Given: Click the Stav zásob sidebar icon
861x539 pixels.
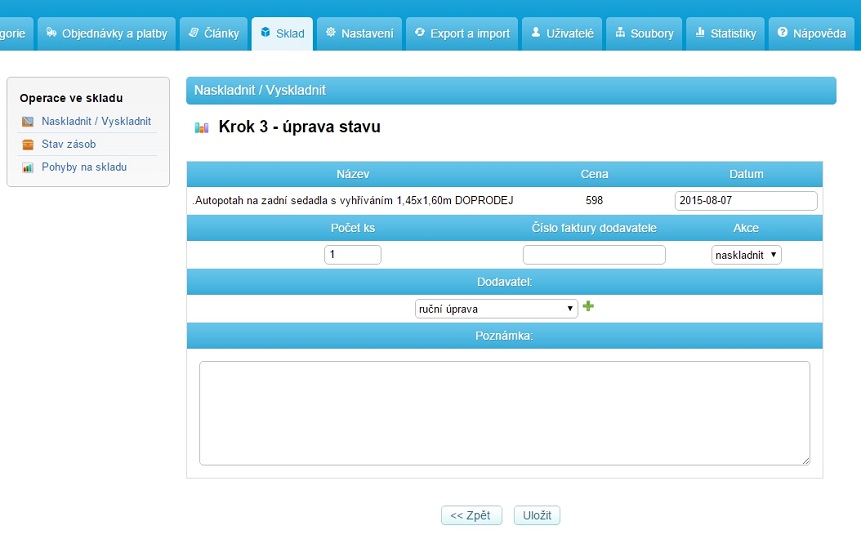Looking at the screenshot, I should pyautogui.click(x=28, y=144).
